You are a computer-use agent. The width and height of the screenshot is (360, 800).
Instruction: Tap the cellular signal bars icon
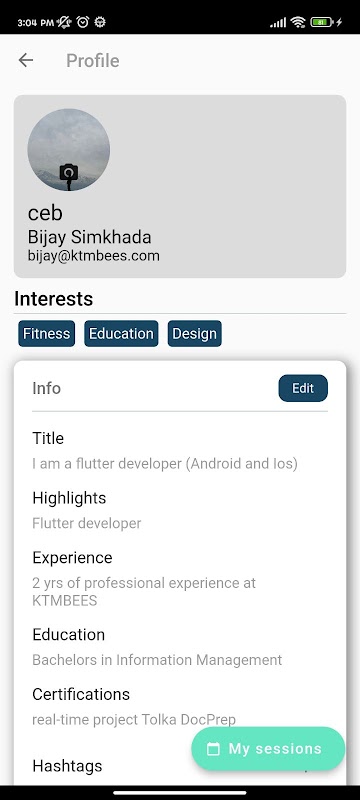[278, 22]
